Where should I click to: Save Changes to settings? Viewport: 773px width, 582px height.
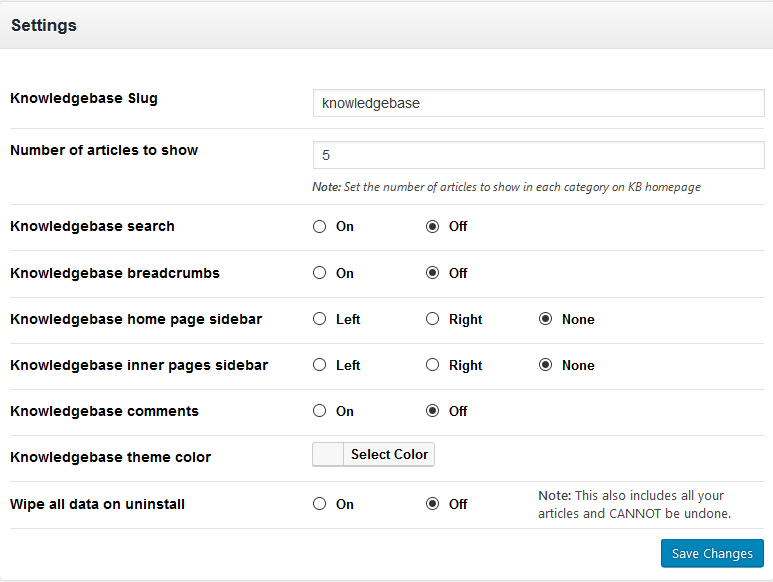coord(712,553)
